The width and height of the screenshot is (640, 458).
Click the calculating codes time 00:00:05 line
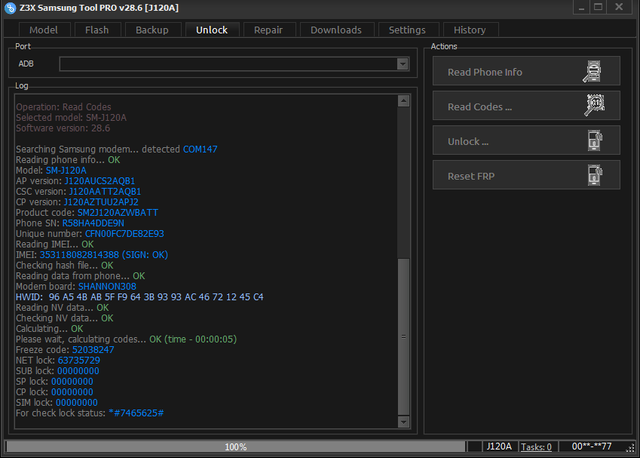coord(126,340)
